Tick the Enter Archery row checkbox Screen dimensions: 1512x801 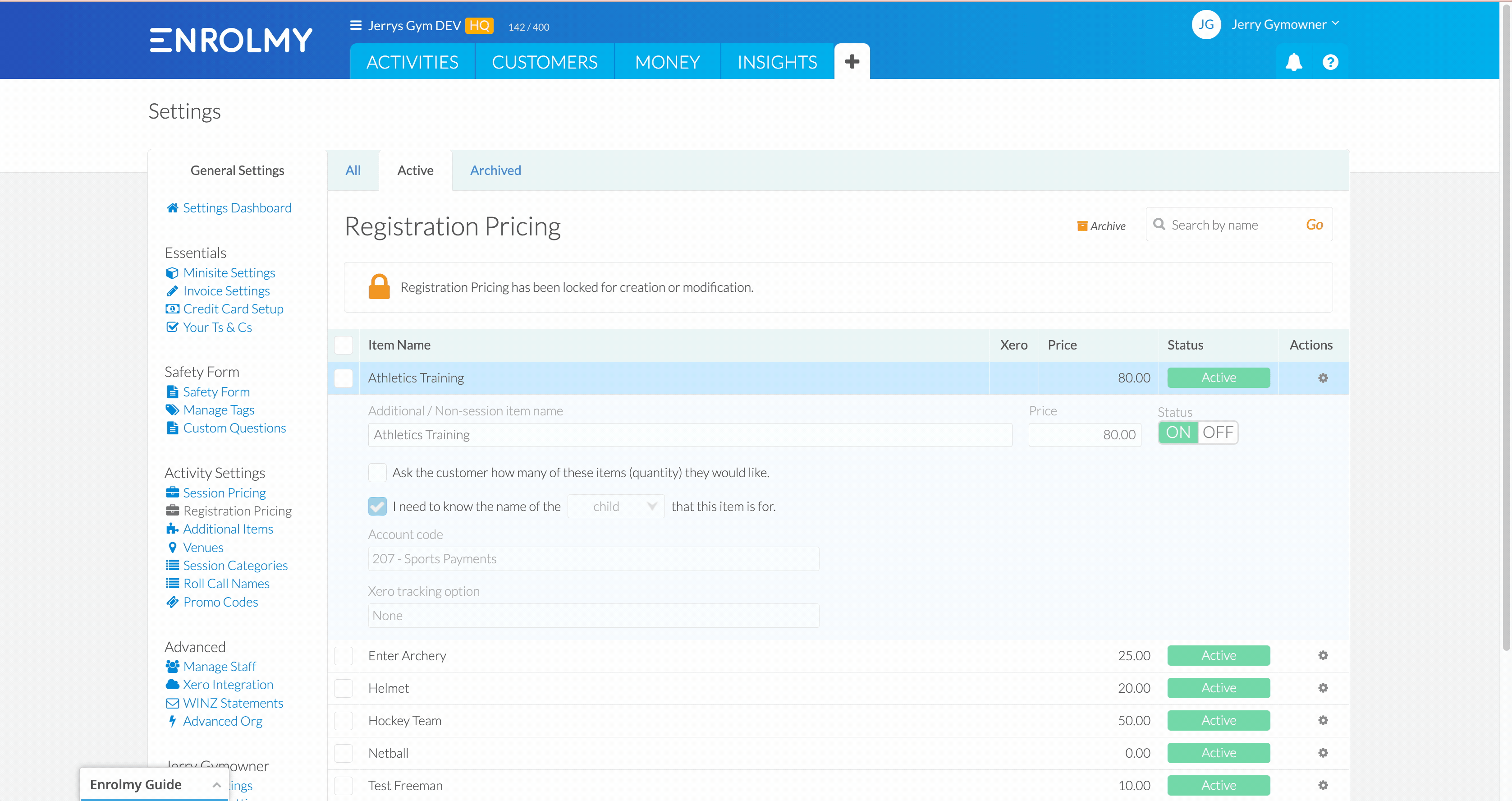click(x=344, y=655)
